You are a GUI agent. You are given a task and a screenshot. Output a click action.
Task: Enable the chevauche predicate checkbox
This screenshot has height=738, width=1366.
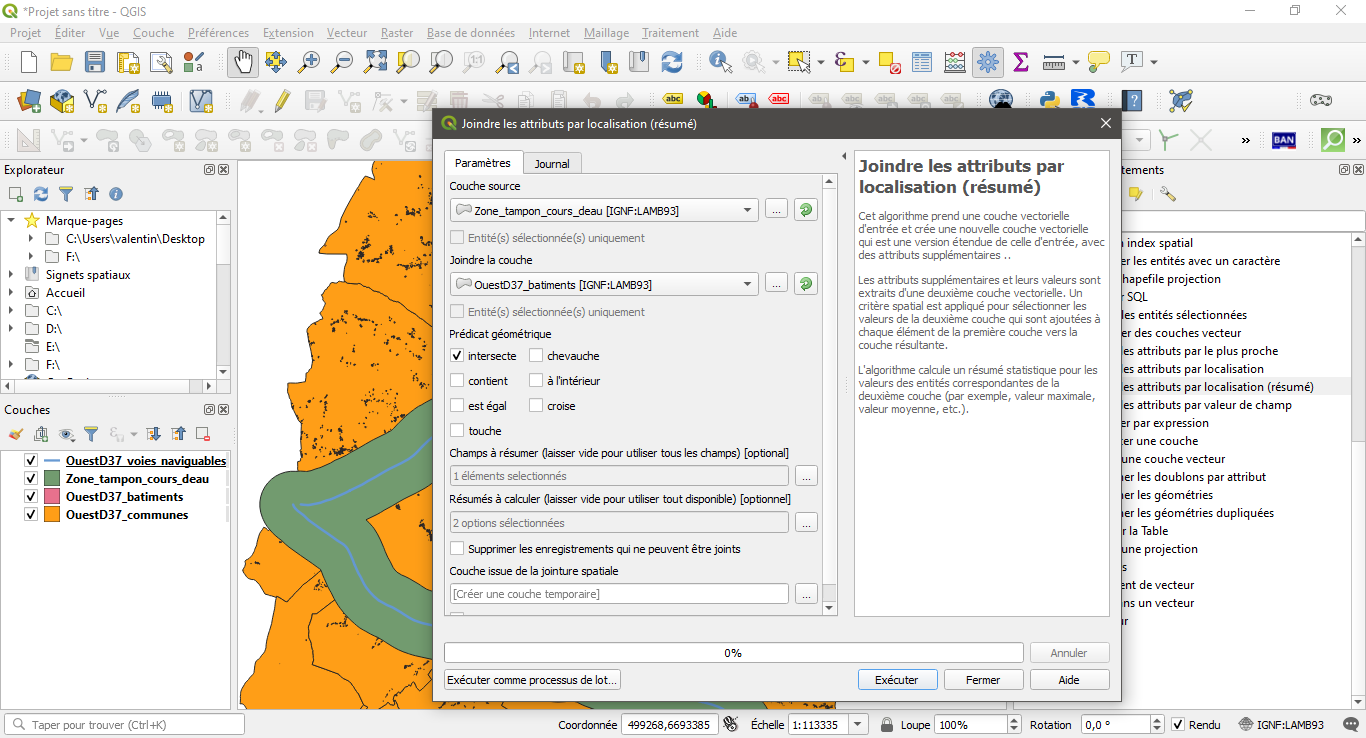pos(537,355)
